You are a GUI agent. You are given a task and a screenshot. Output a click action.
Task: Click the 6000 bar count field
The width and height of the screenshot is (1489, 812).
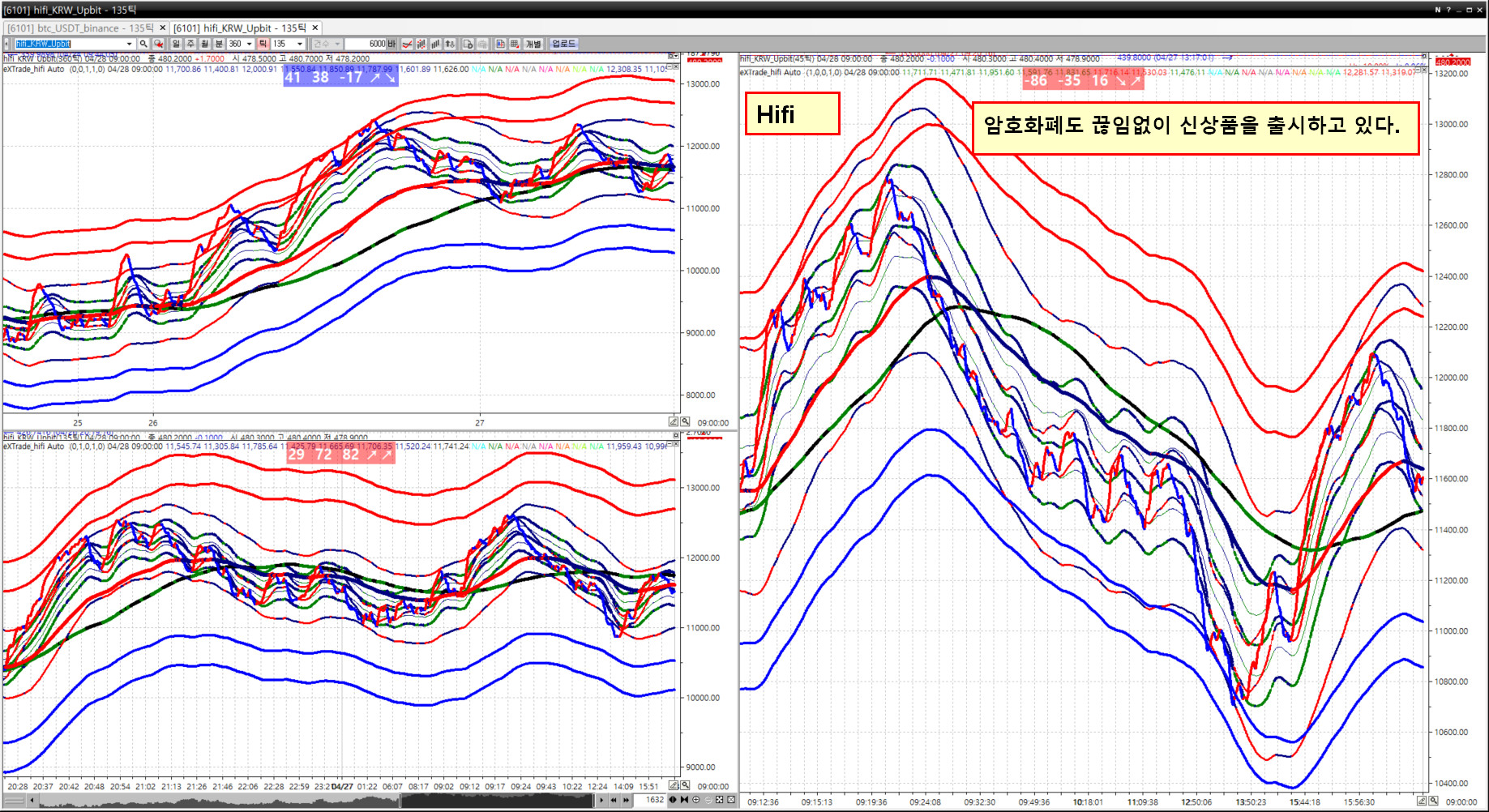coord(366,44)
